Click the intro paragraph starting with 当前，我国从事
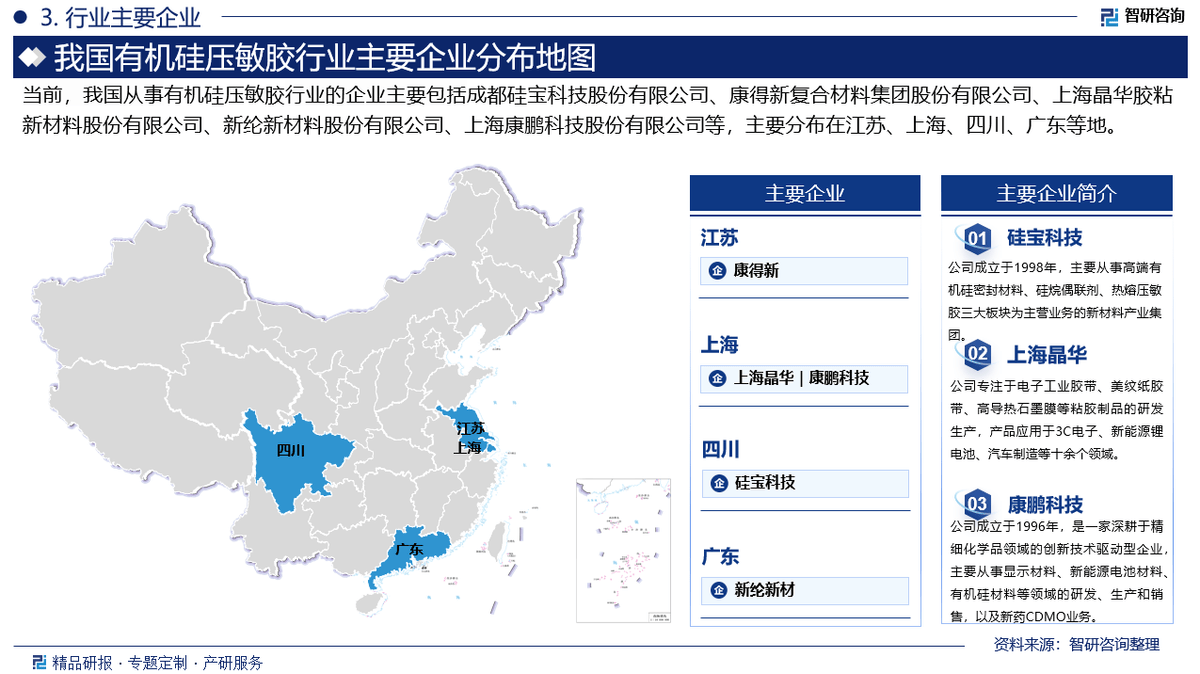The width and height of the screenshot is (1200, 674). pos(597,111)
